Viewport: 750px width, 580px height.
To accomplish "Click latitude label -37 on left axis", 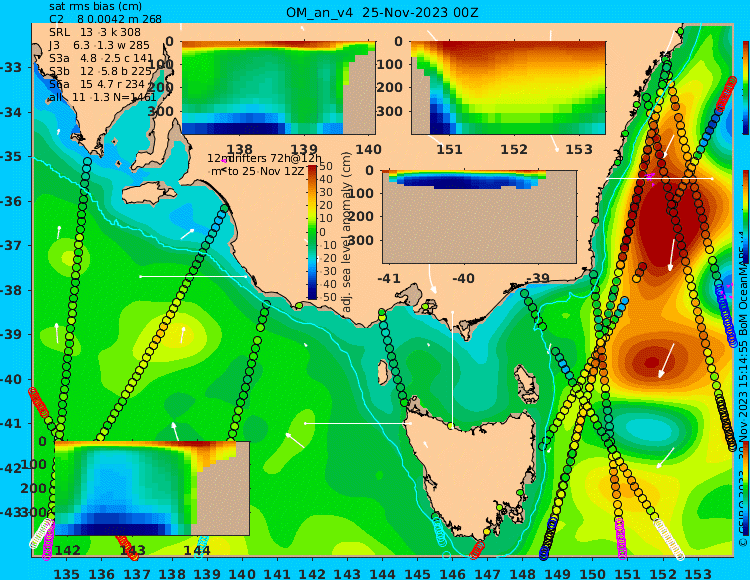I will tap(11, 246).
